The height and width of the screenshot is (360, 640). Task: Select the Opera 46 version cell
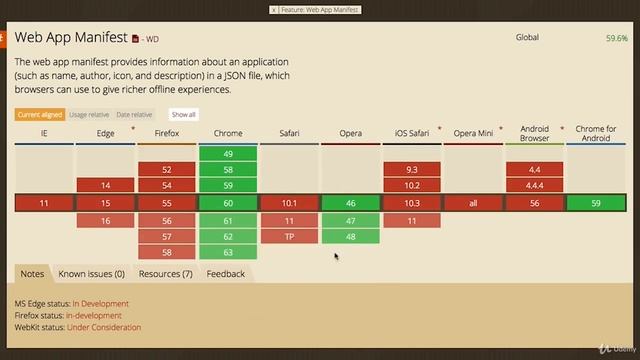coord(351,203)
